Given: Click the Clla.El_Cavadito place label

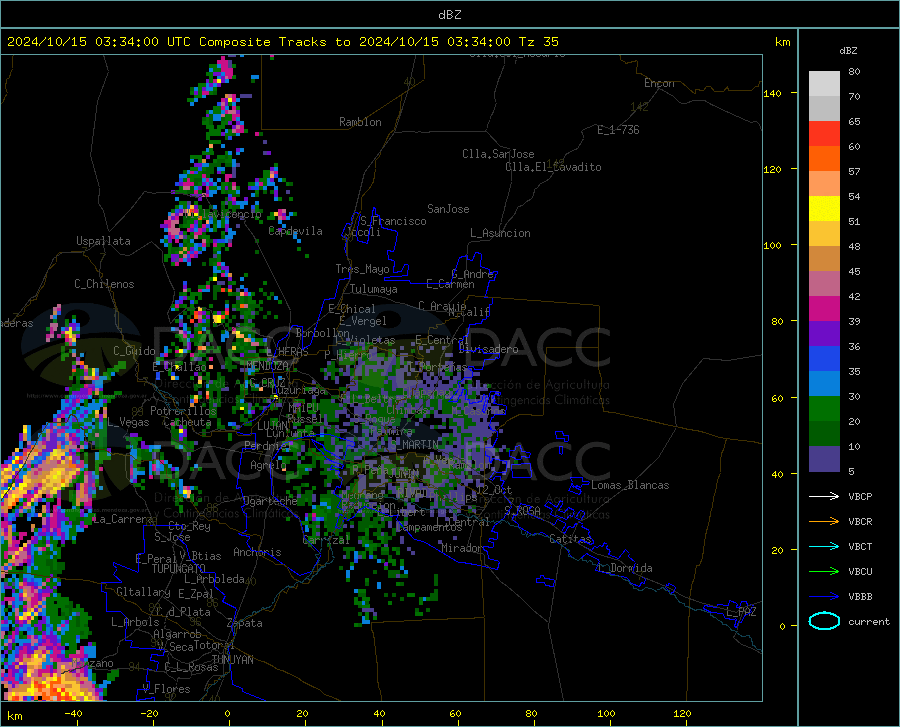Looking at the screenshot, I should (x=553, y=167).
